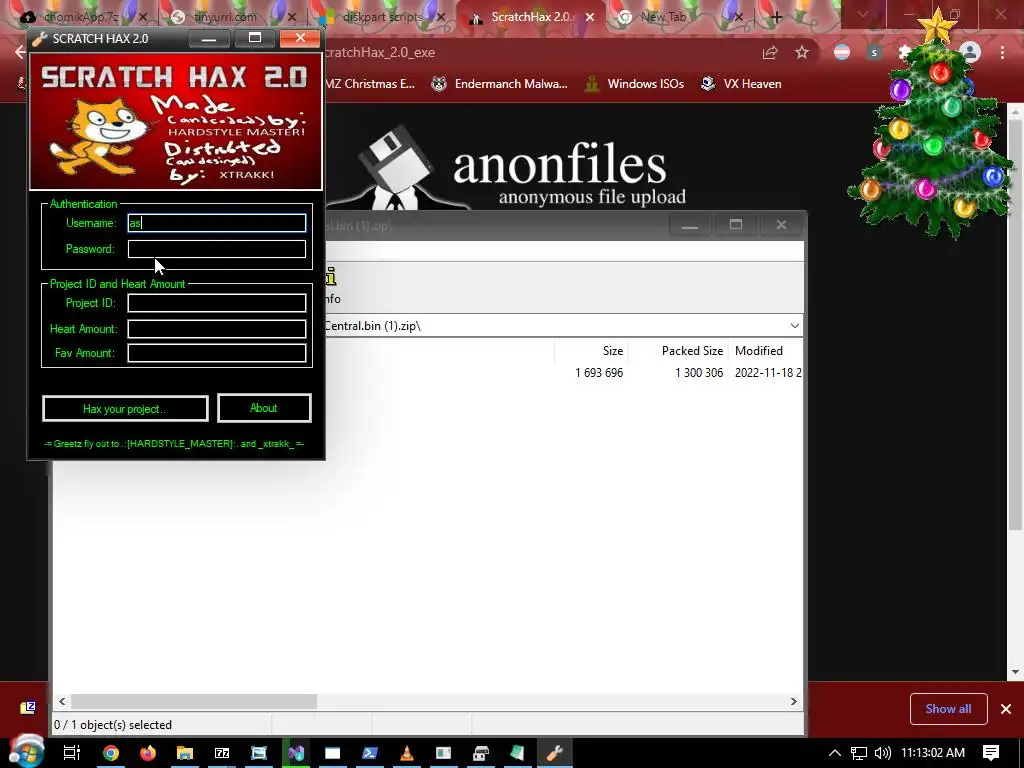Click the 7-Zip horizontal scrollbar thumb
The width and height of the screenshot is (1024, 768).
click(194, 701)
